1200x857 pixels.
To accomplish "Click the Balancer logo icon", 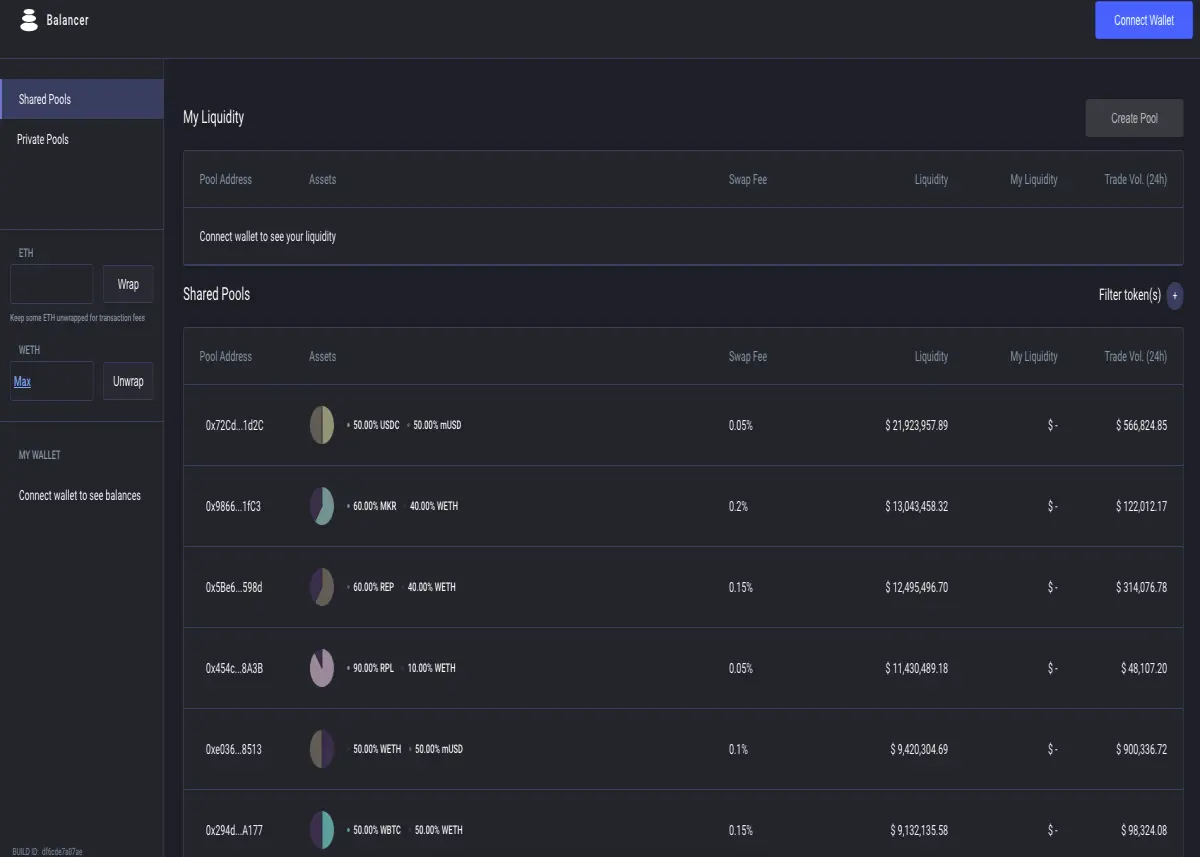I will pyautogui.click(x=29, y=19).
